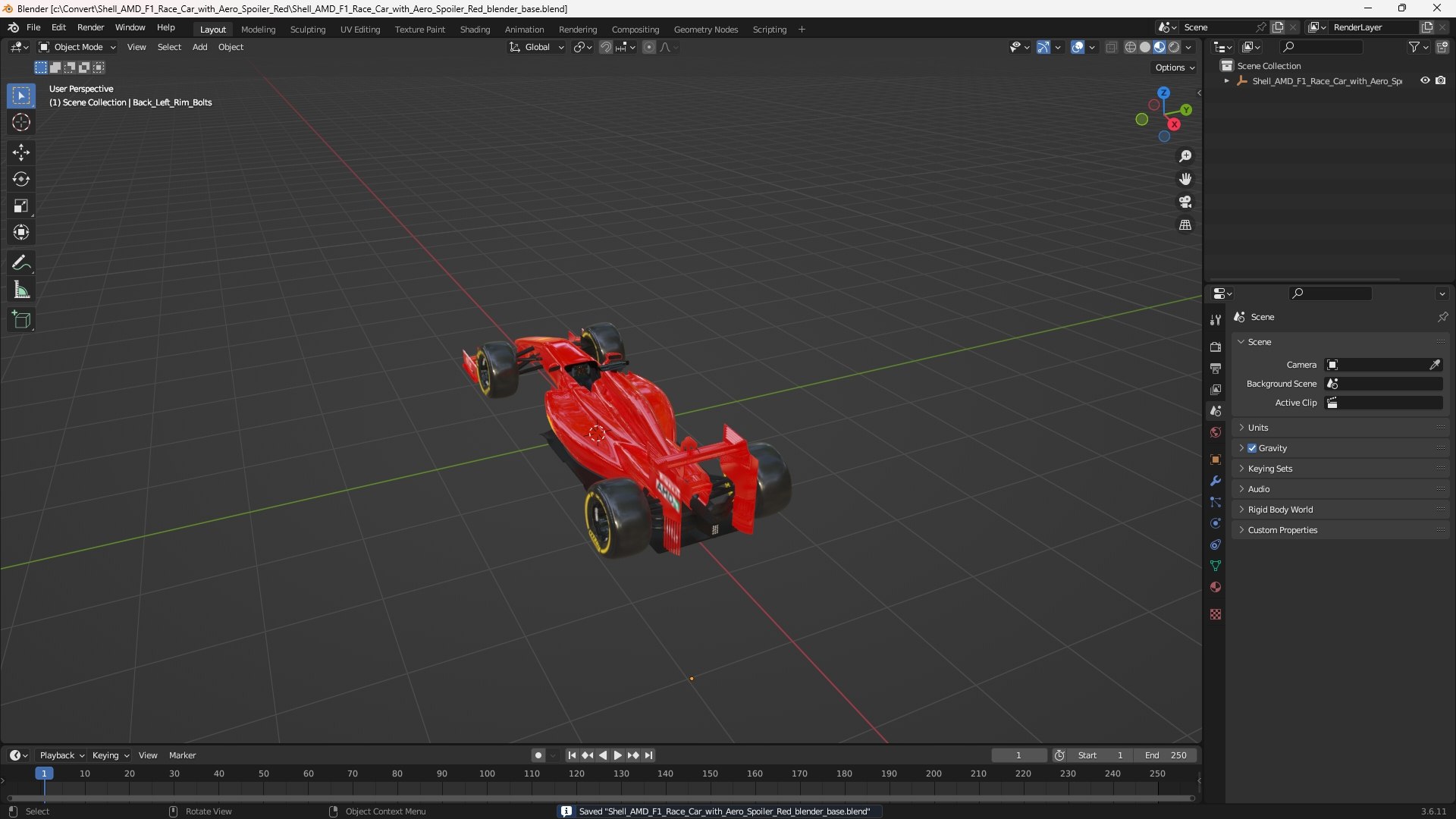Select the Transform tool

coord(21,232)
